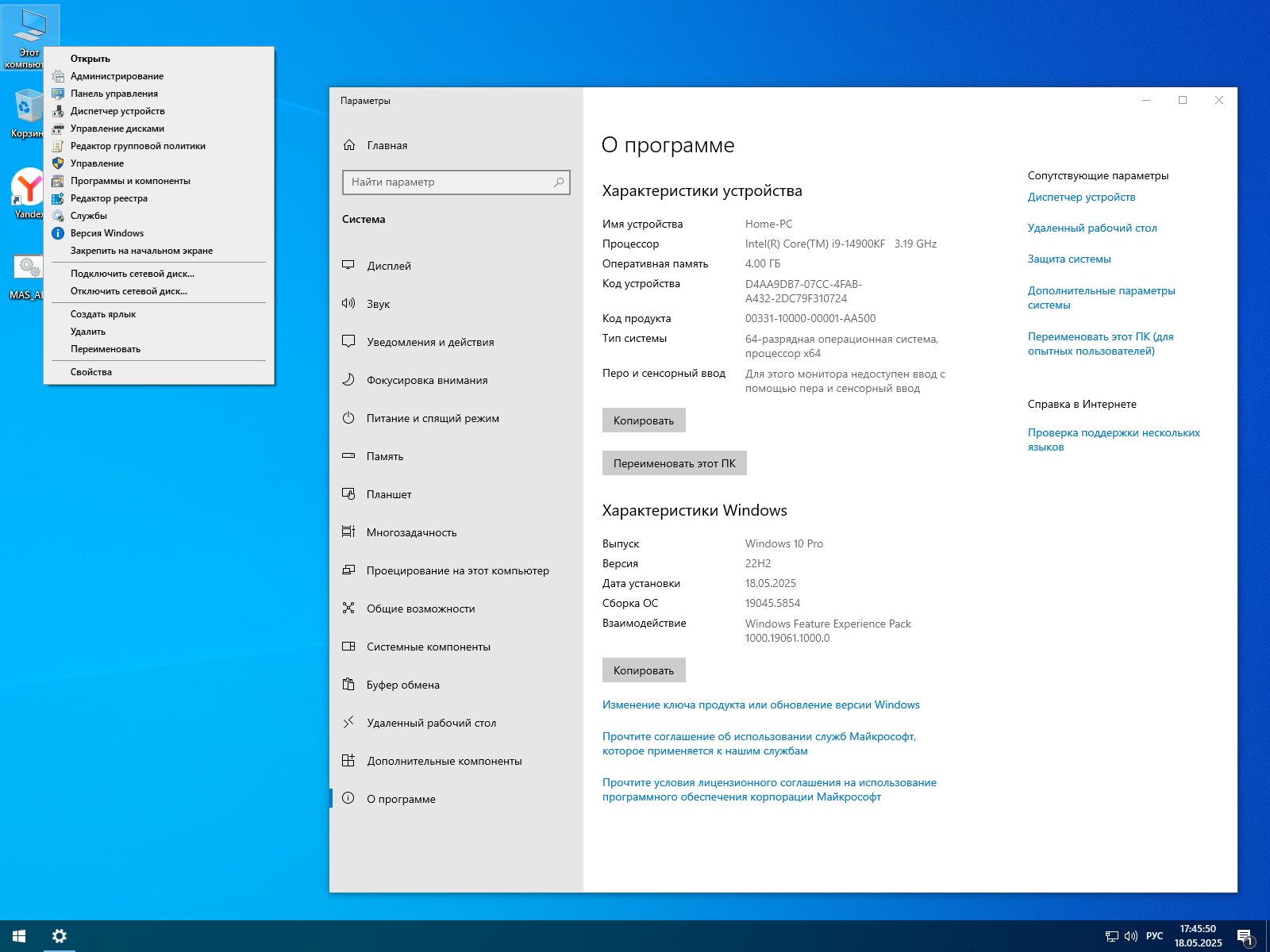Choose Отключить сетевой диск... entry

(159, 291)
